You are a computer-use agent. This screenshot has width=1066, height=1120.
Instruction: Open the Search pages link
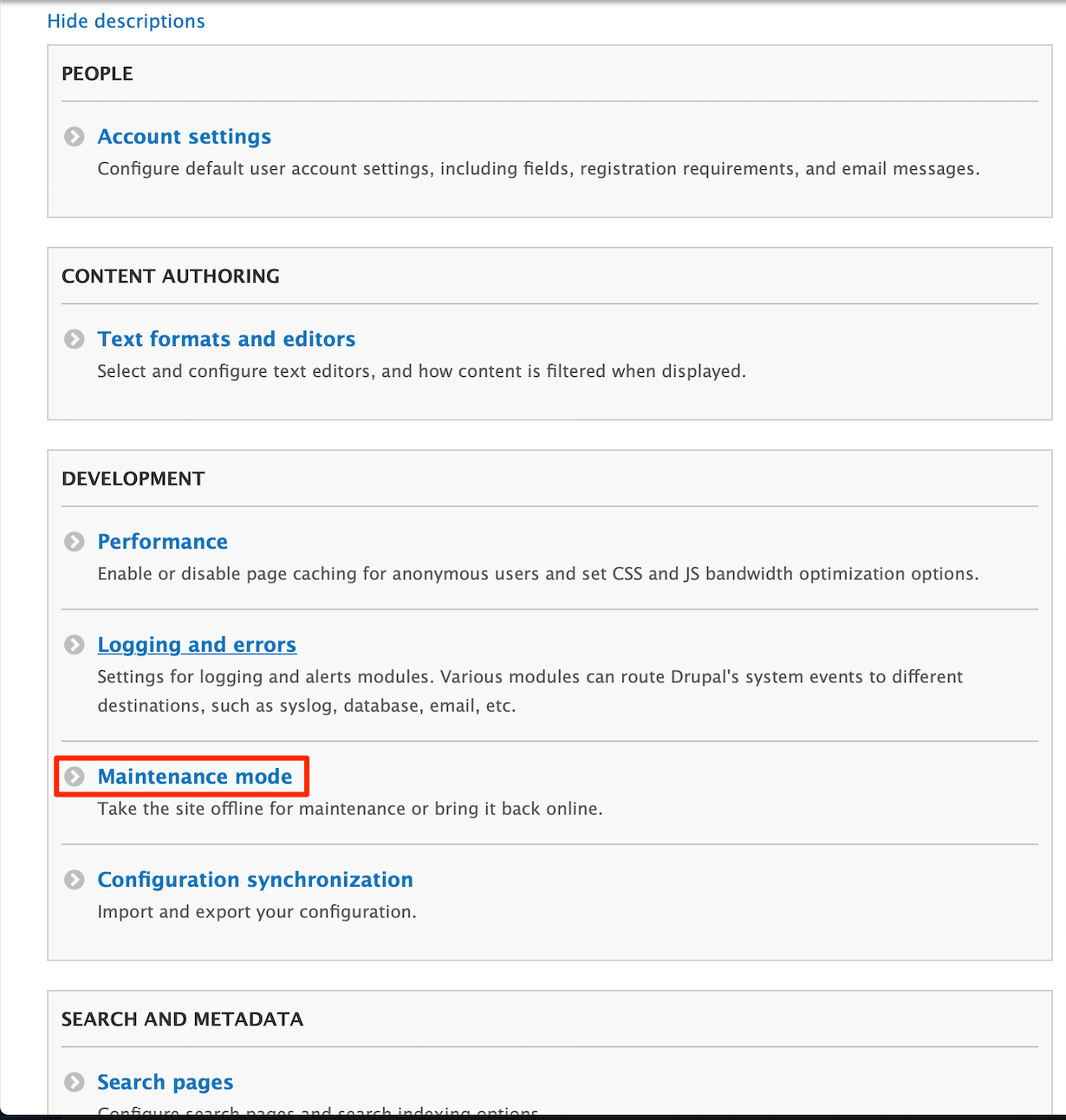pos(165,1083)
